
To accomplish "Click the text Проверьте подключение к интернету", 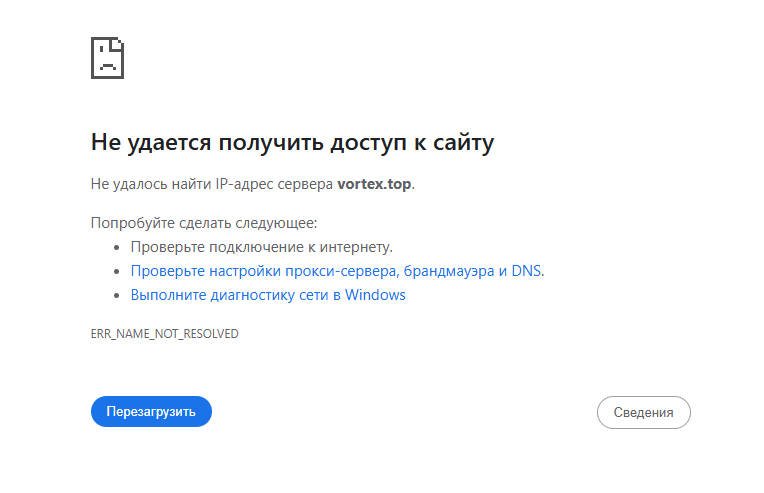I will [261, 247].
